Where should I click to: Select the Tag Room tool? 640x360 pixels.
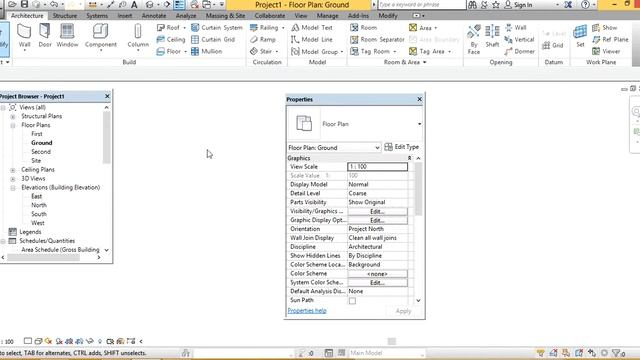click(x=373, y=51)
